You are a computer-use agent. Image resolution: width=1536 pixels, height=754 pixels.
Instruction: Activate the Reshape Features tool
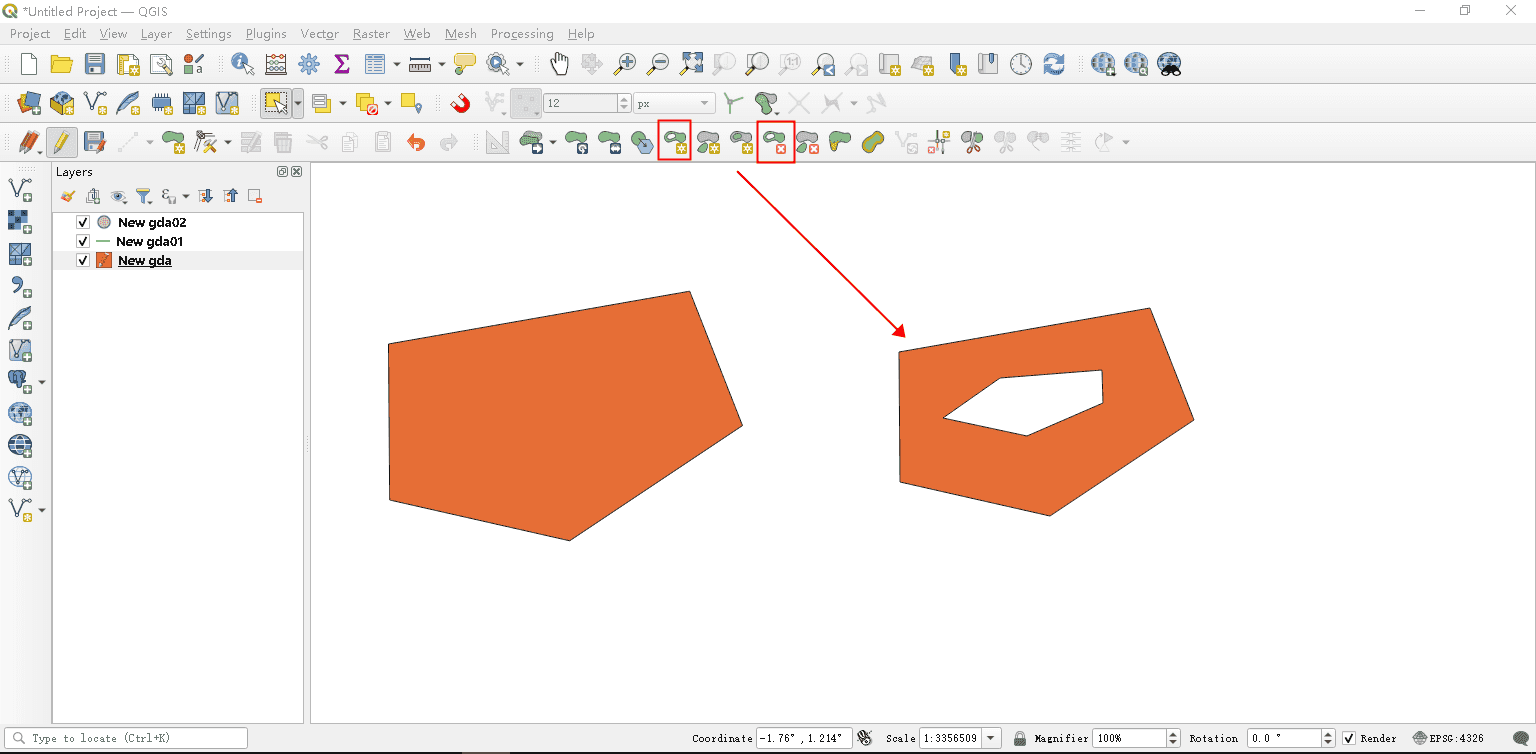click(840, 142)
